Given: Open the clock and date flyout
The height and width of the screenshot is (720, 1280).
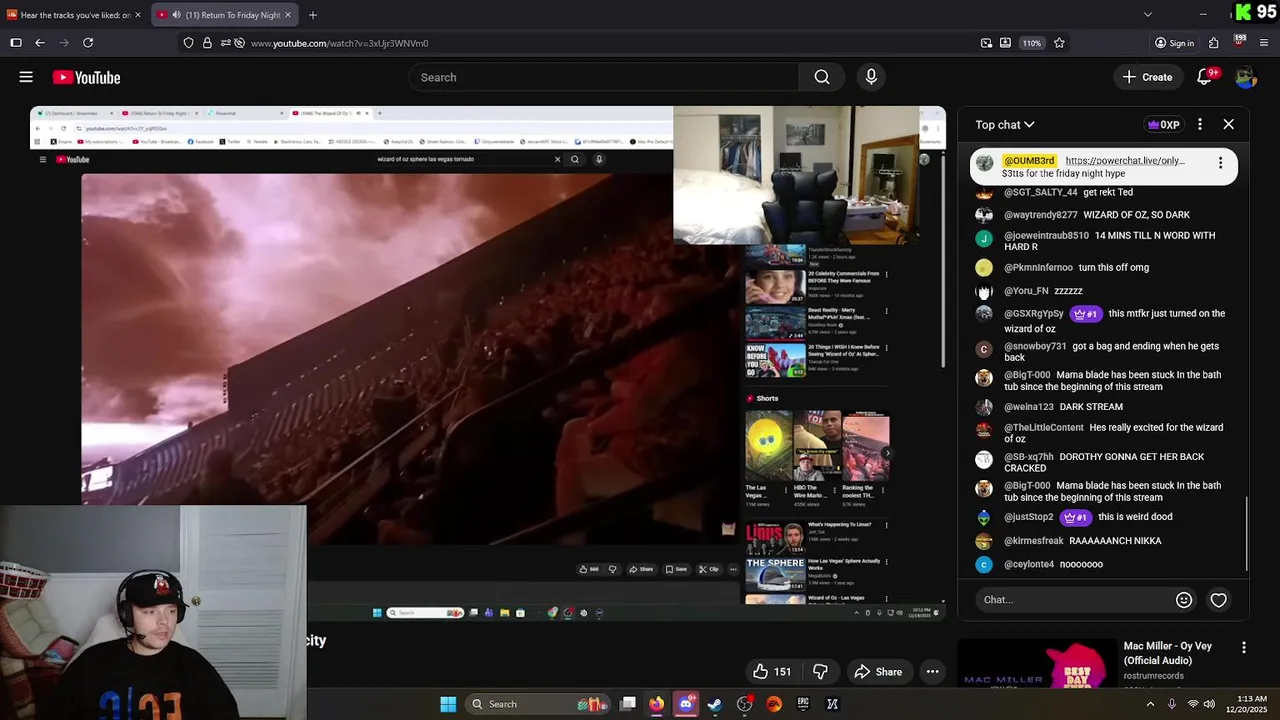Looking at the screenshot, I should click(x=1245, y=704).
